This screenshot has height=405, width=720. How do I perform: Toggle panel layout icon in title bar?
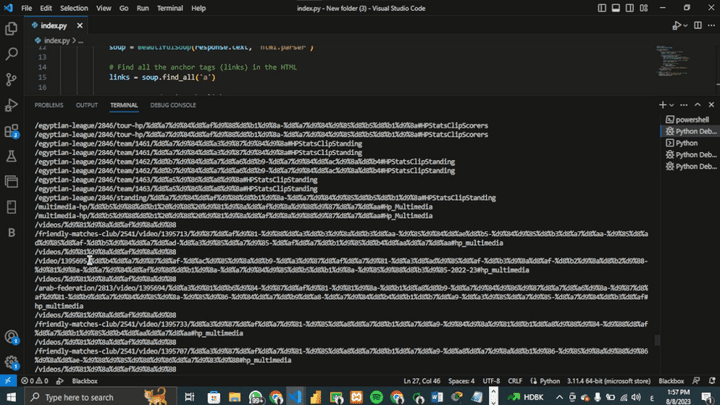[x=616, y=8]
